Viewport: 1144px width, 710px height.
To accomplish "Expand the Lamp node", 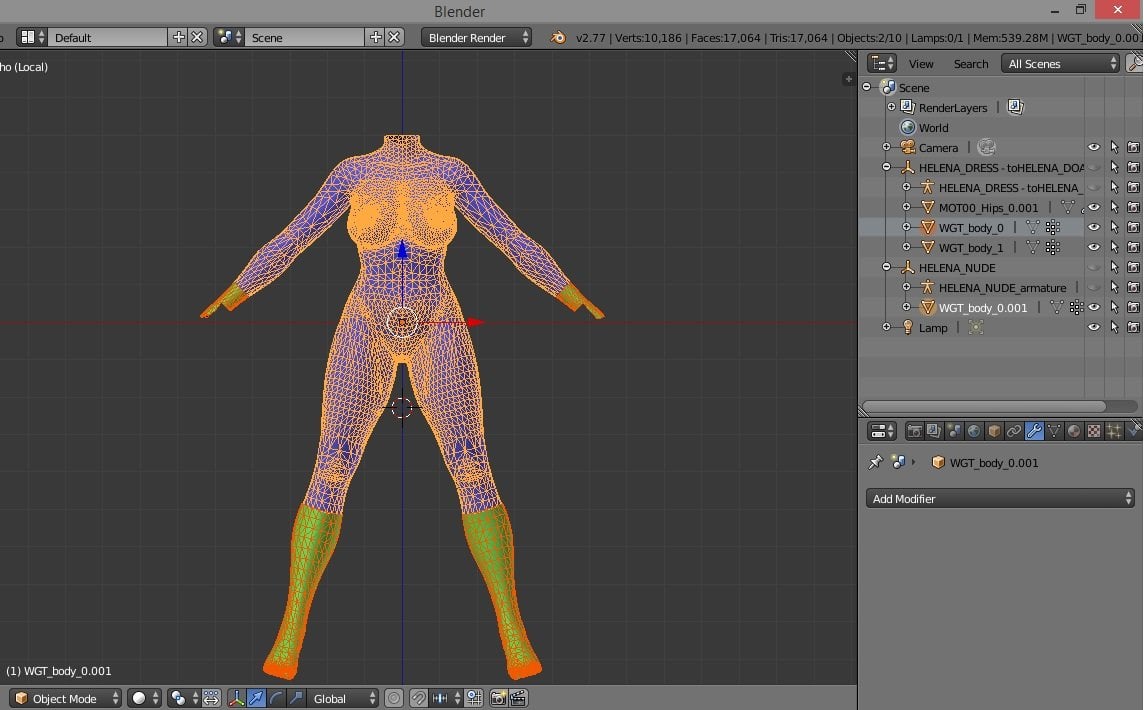I will click(x=886, y=327).
